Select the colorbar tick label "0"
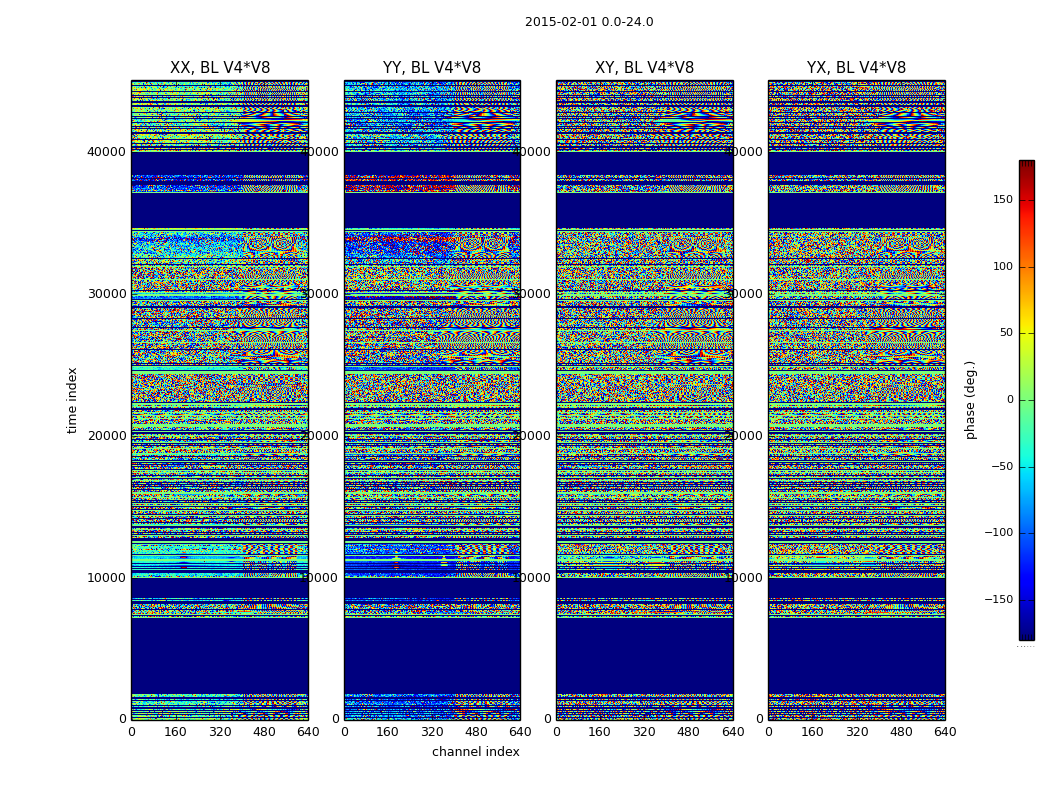The width and height of the screenshot is (1050, 800). click(1009, 400)
